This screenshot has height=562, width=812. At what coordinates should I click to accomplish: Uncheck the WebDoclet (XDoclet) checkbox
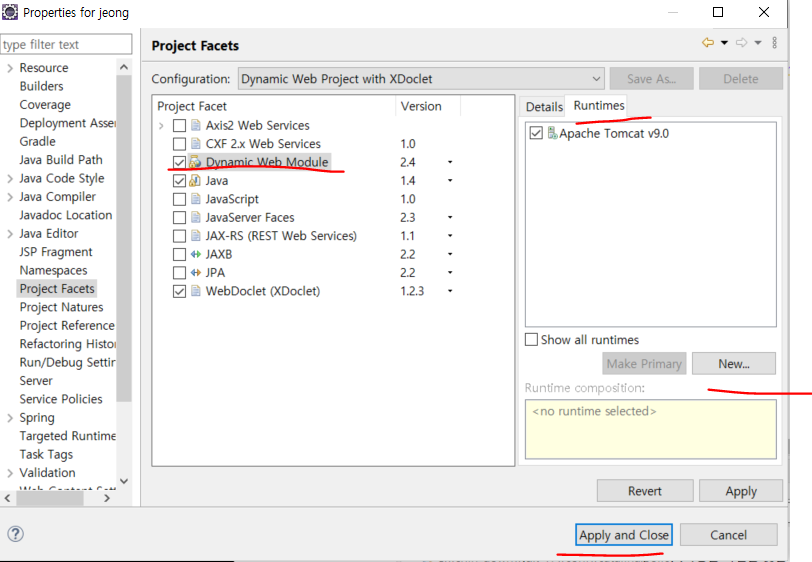(x=179, y=291)
